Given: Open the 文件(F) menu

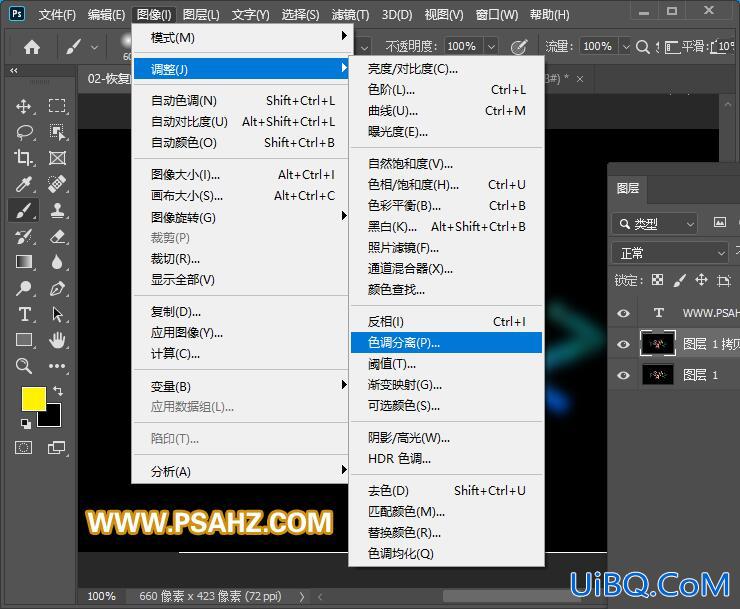Looking at the screenshot, I should pyautogui.click(x=57, y=15).
